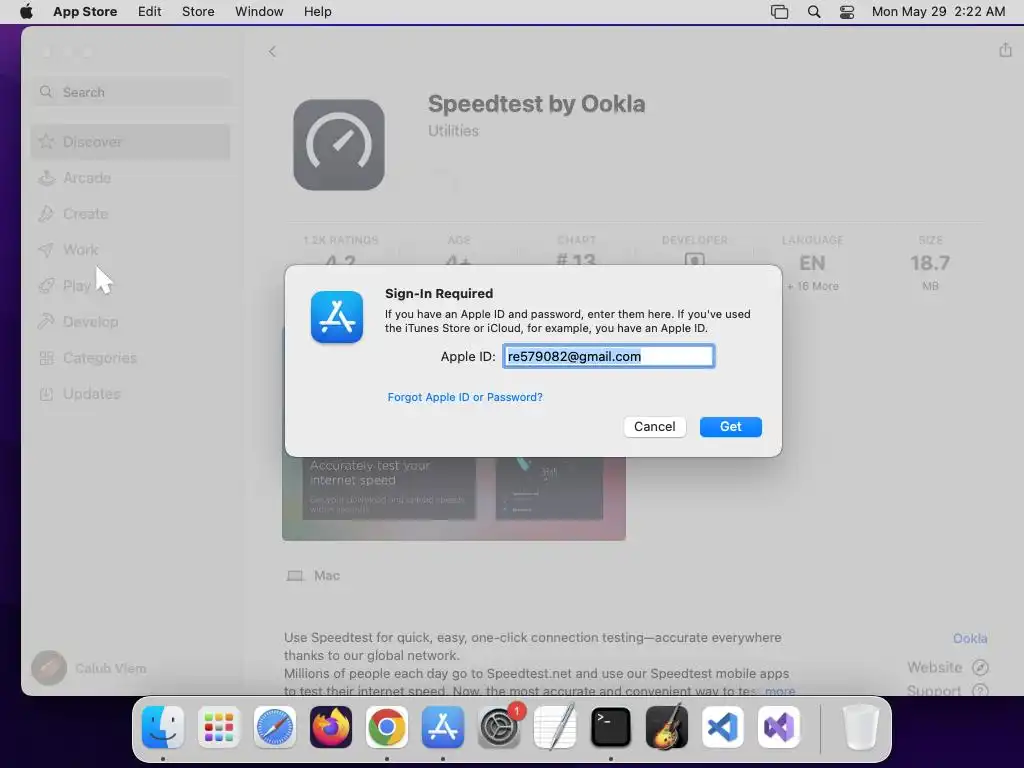This screenshot has width=1024, height=768.
Task: Open first screenshot 'Accurately test your internet speed'
Action: (389, 488)
